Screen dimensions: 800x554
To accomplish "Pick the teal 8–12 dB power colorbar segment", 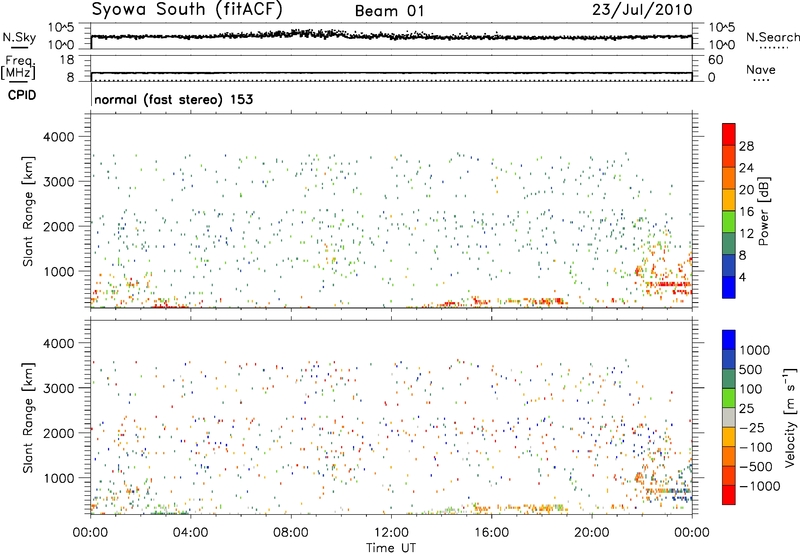I will [729, 244].
